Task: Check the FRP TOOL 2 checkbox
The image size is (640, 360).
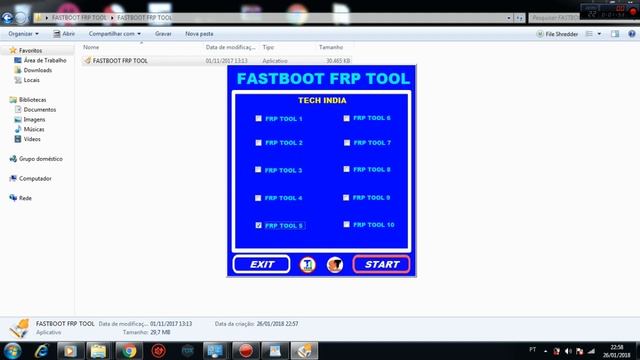Action: pyautogui.click(x=258, y=143)
